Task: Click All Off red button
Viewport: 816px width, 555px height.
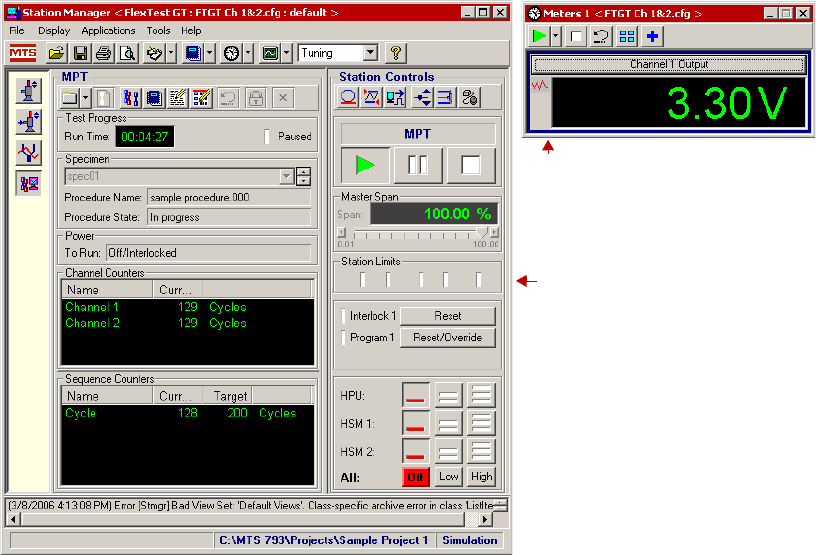Action: point(415,477)
